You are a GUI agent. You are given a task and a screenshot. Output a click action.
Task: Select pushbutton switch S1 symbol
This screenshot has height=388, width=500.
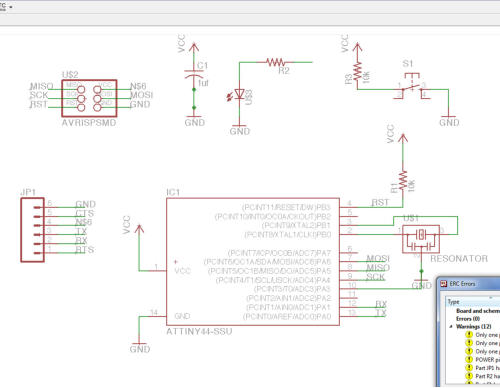click(x=411, y=87)
